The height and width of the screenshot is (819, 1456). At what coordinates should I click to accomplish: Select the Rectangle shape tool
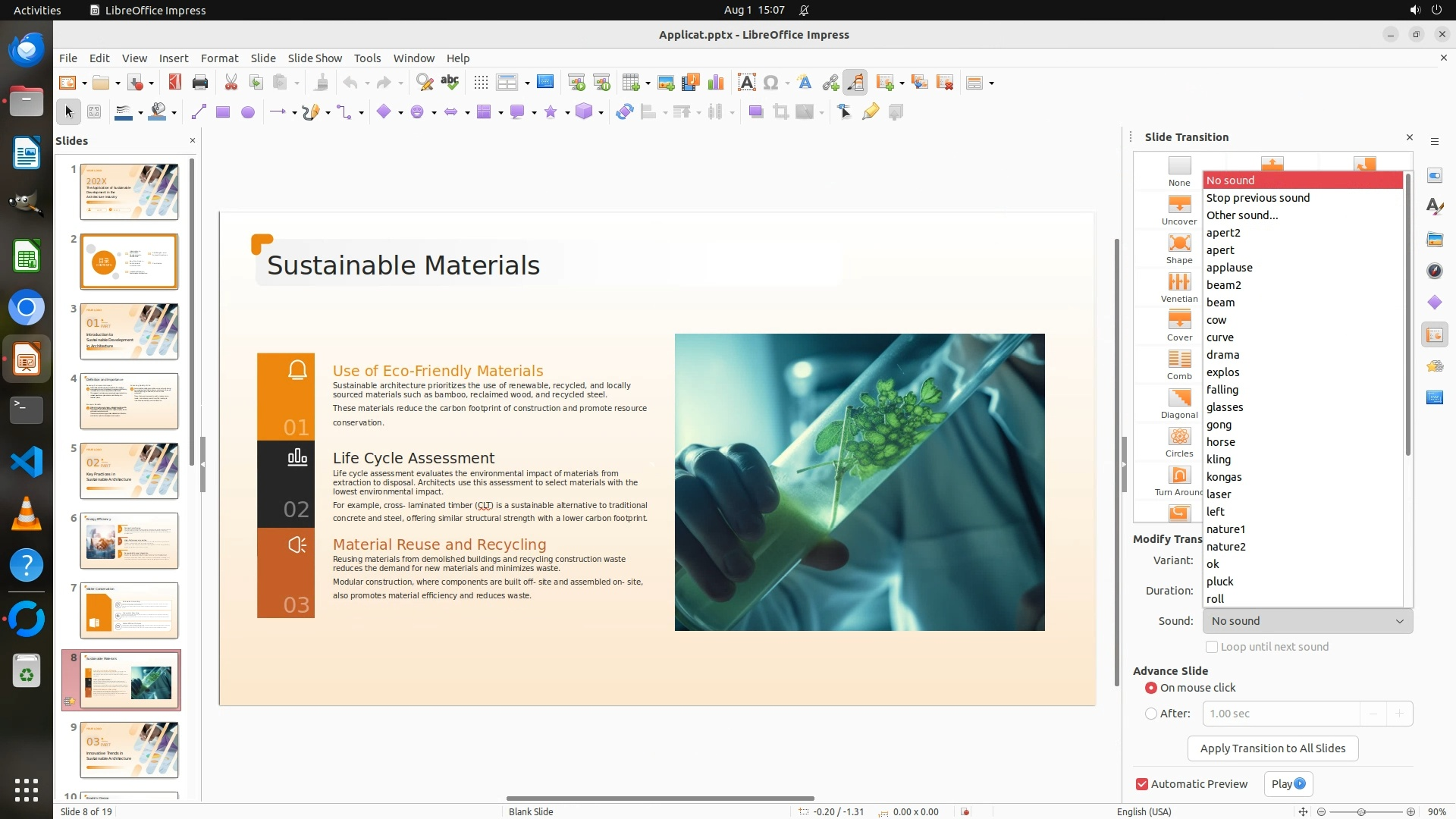pos(223,112)
